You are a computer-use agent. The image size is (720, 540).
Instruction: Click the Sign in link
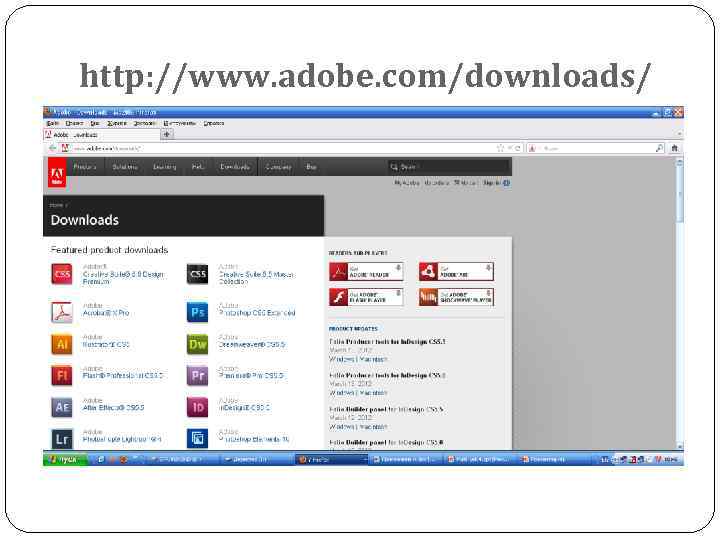(491, 183)
